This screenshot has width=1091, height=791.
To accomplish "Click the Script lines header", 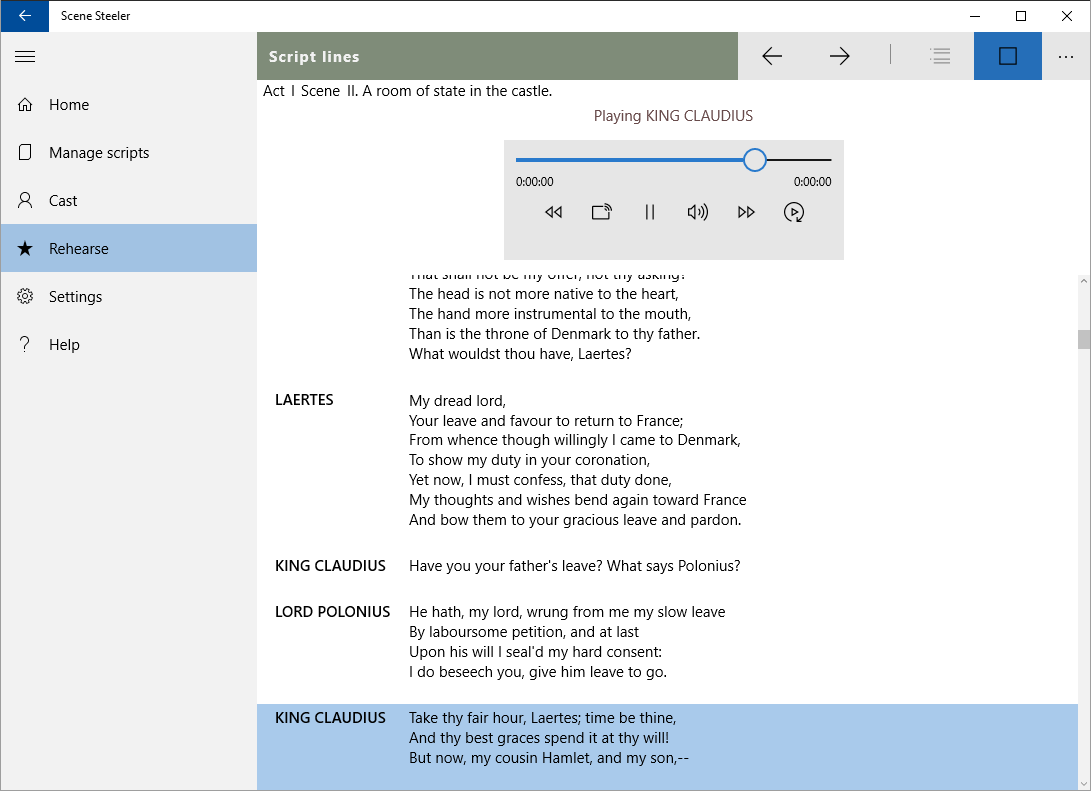I will pos(314,56).
